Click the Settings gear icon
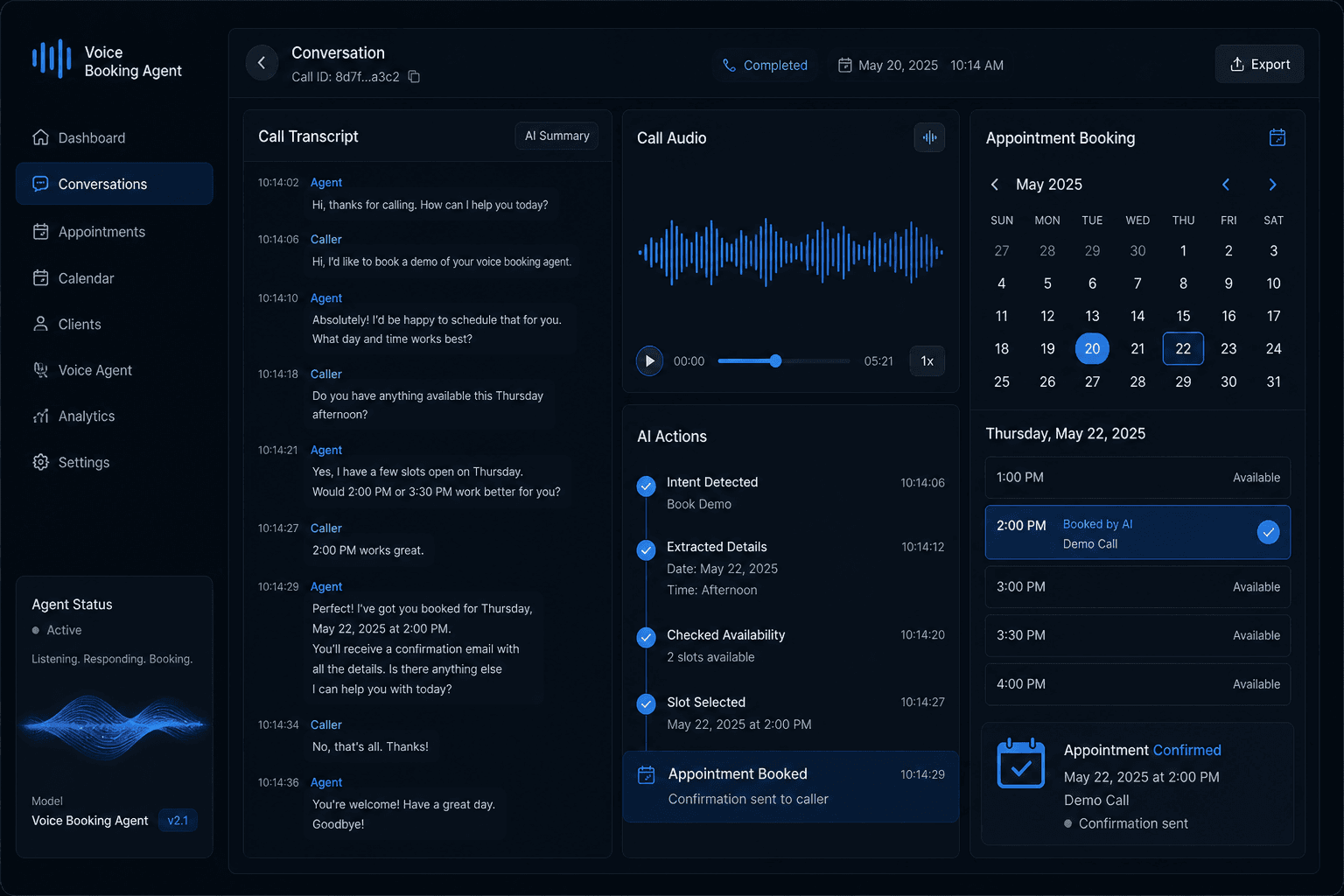 [40, 462]
